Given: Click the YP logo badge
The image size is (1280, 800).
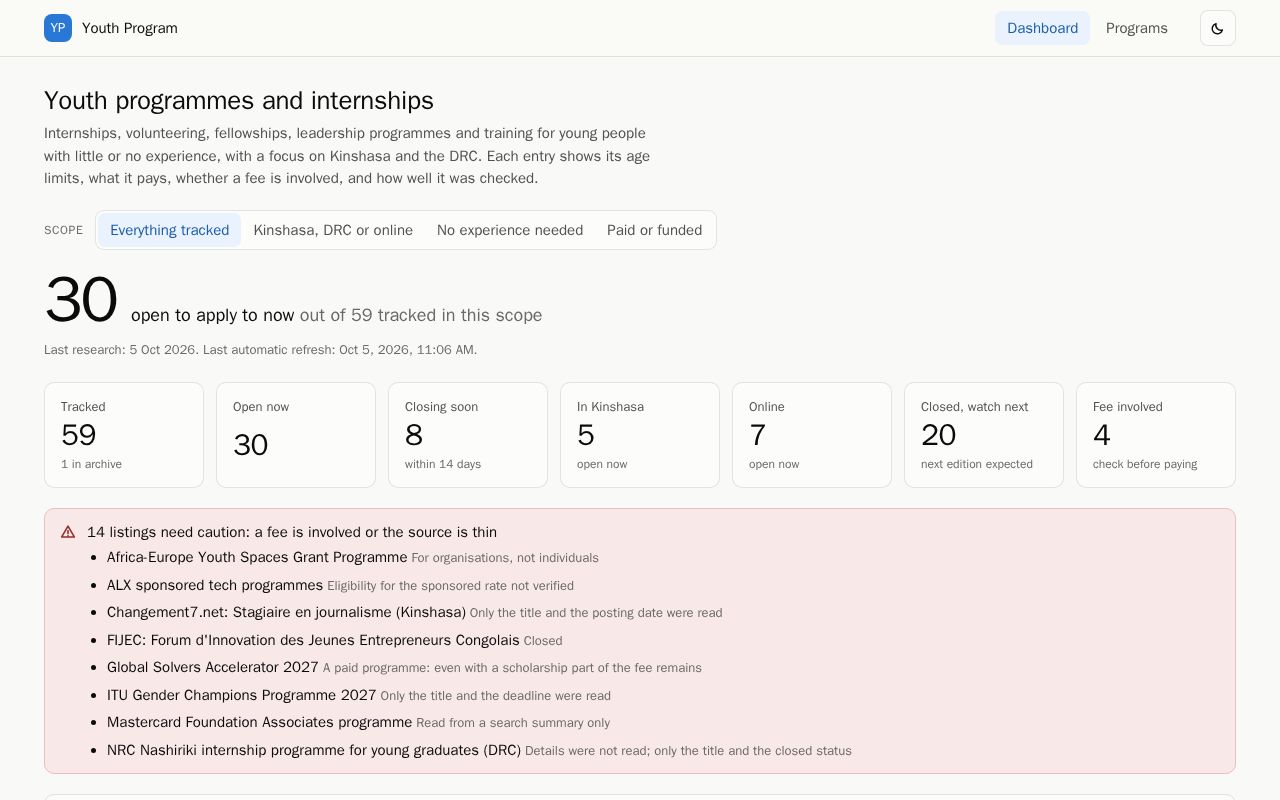Looking at the screenshot, I should (58, 28).
